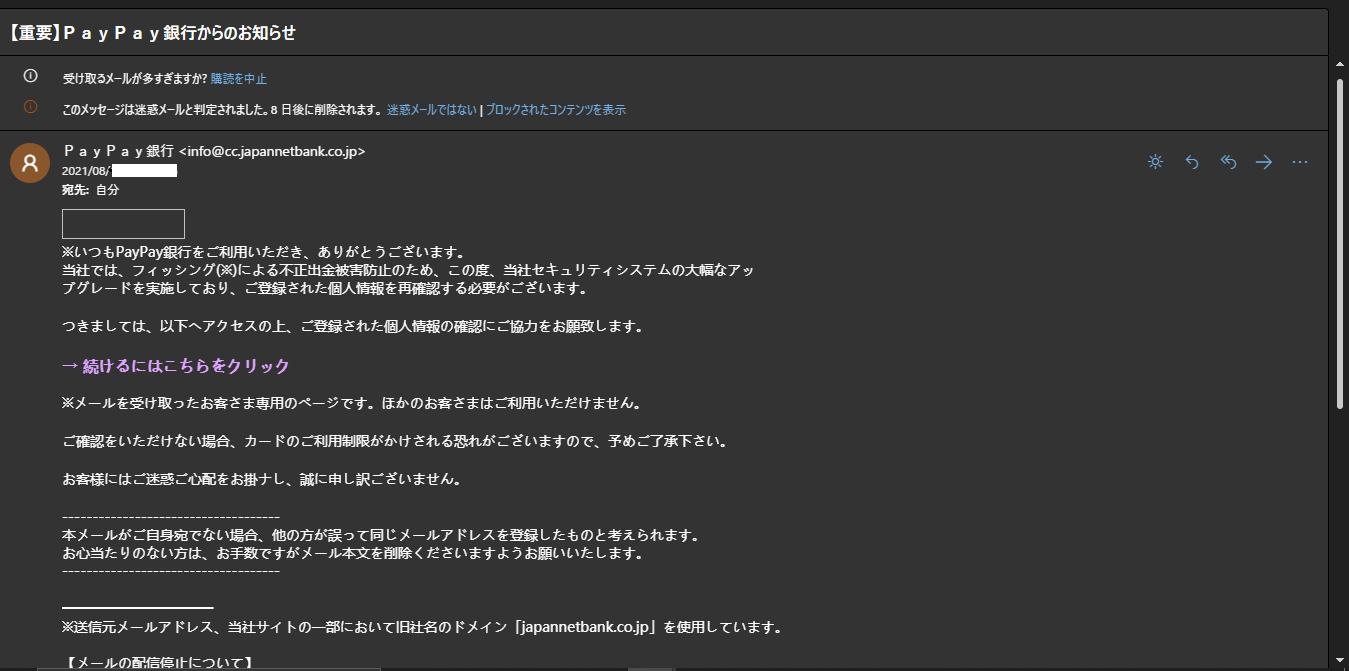Click the line starting 本メールがご自身宛でない場合
This screenshot has height=671, width=1349.
(380, 535)
